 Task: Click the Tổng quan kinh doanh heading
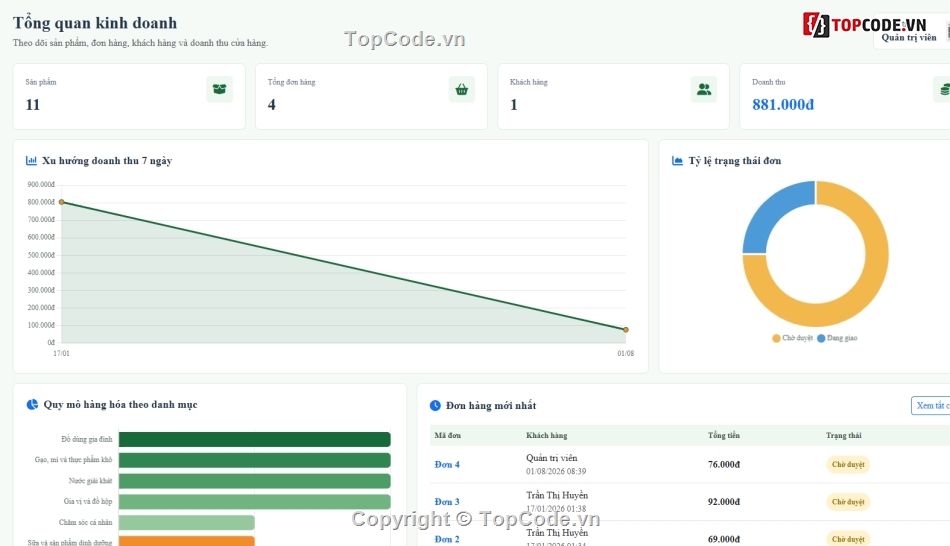pyautogui.click(x=95, y=23)
